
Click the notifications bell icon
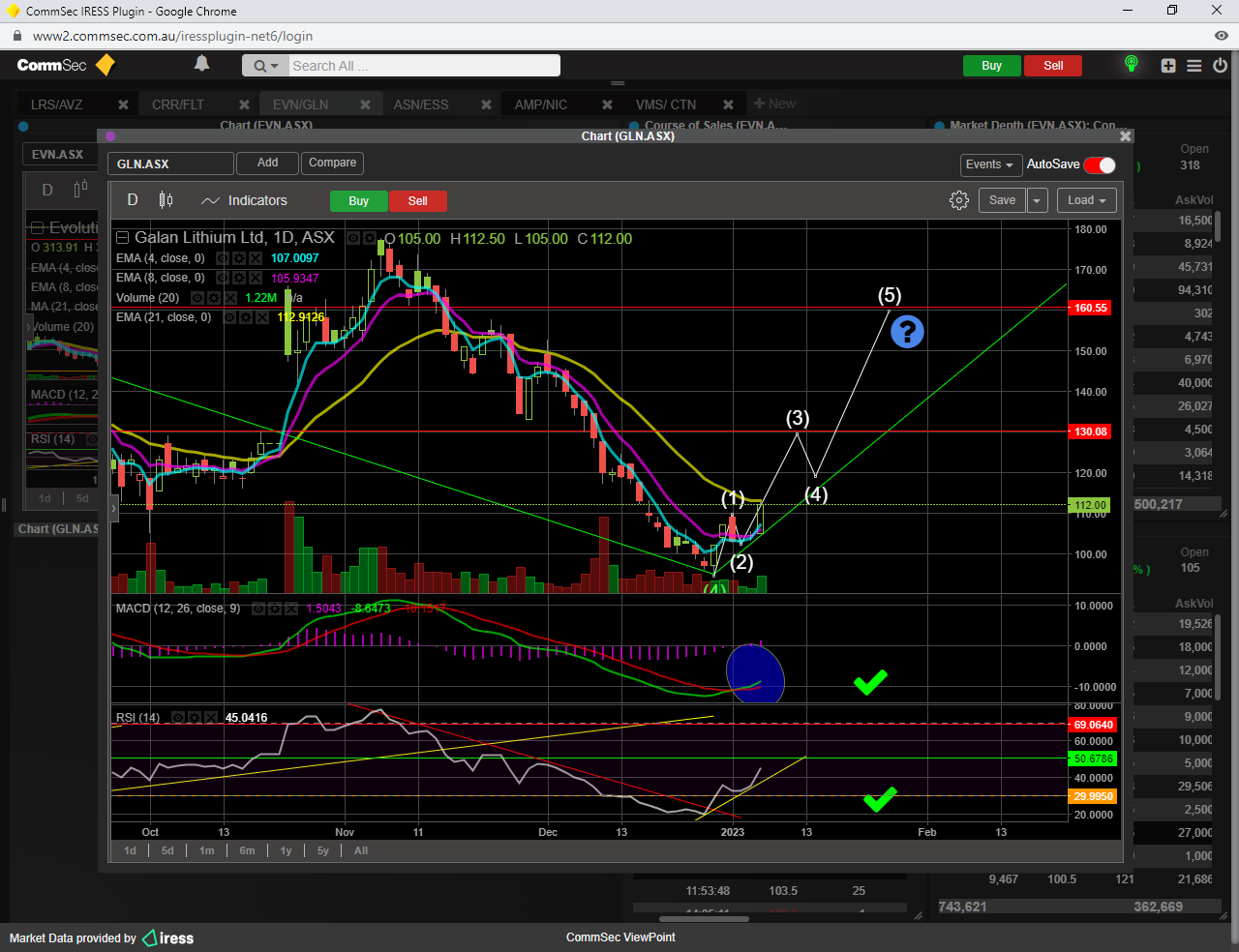click(x=201, y=64)
